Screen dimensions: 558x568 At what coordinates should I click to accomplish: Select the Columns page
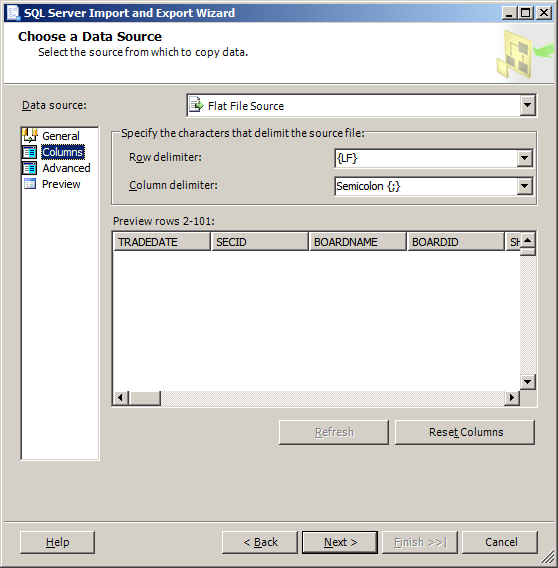click(63, 152)
